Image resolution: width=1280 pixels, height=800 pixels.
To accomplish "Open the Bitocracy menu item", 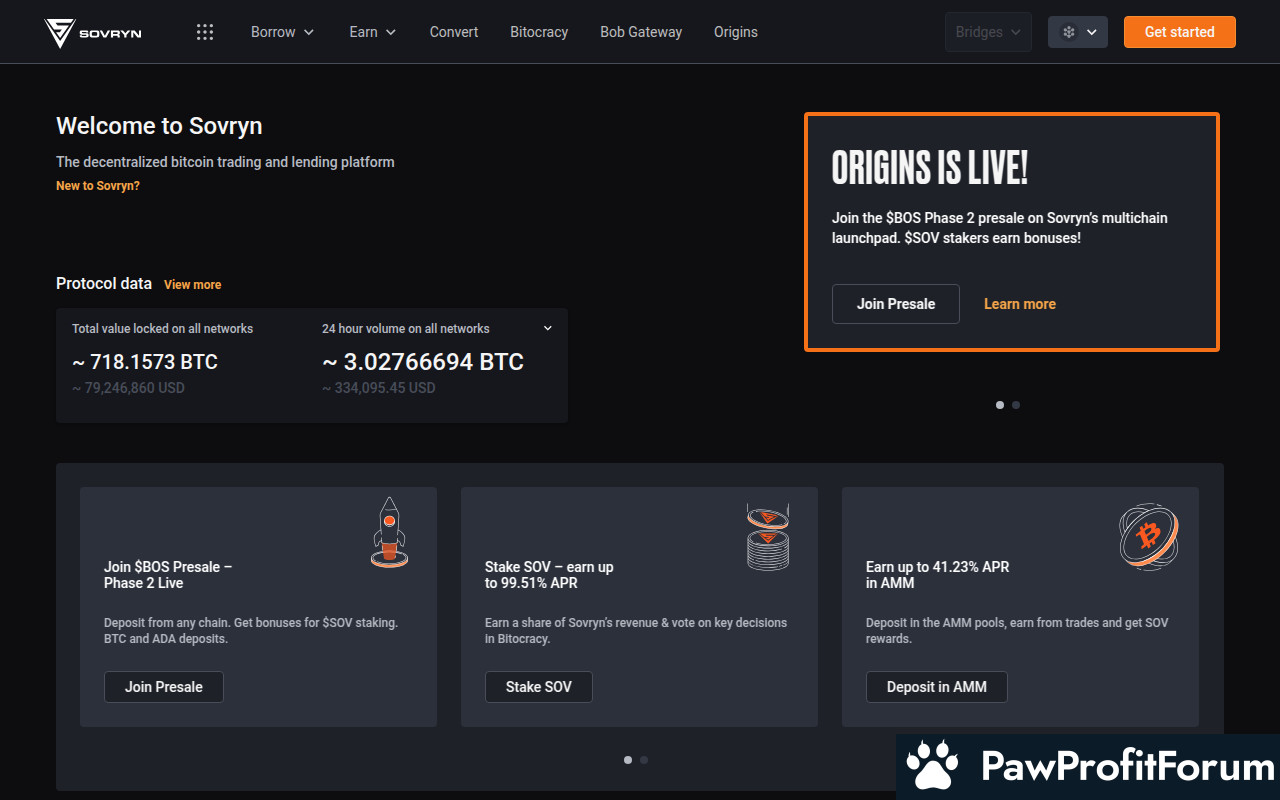I will click(539, 32).
